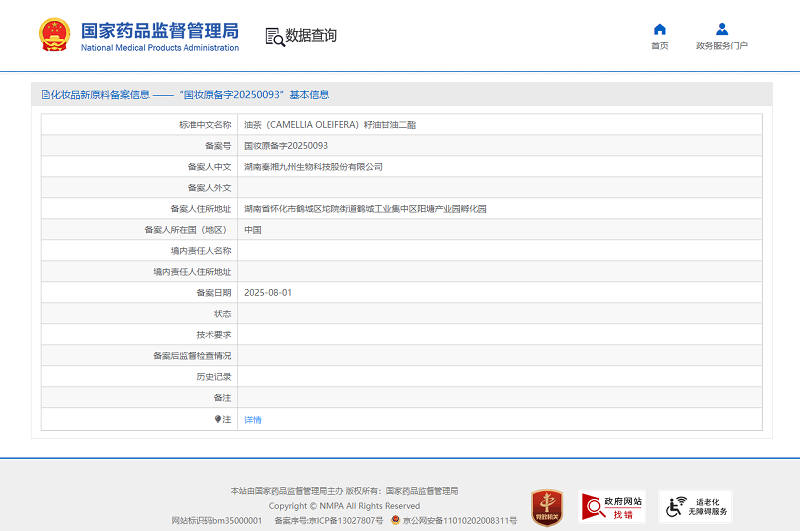The image size is (800, 531).
Task: Click the red 党政机关 badge icon
Action: click(546, 506)
